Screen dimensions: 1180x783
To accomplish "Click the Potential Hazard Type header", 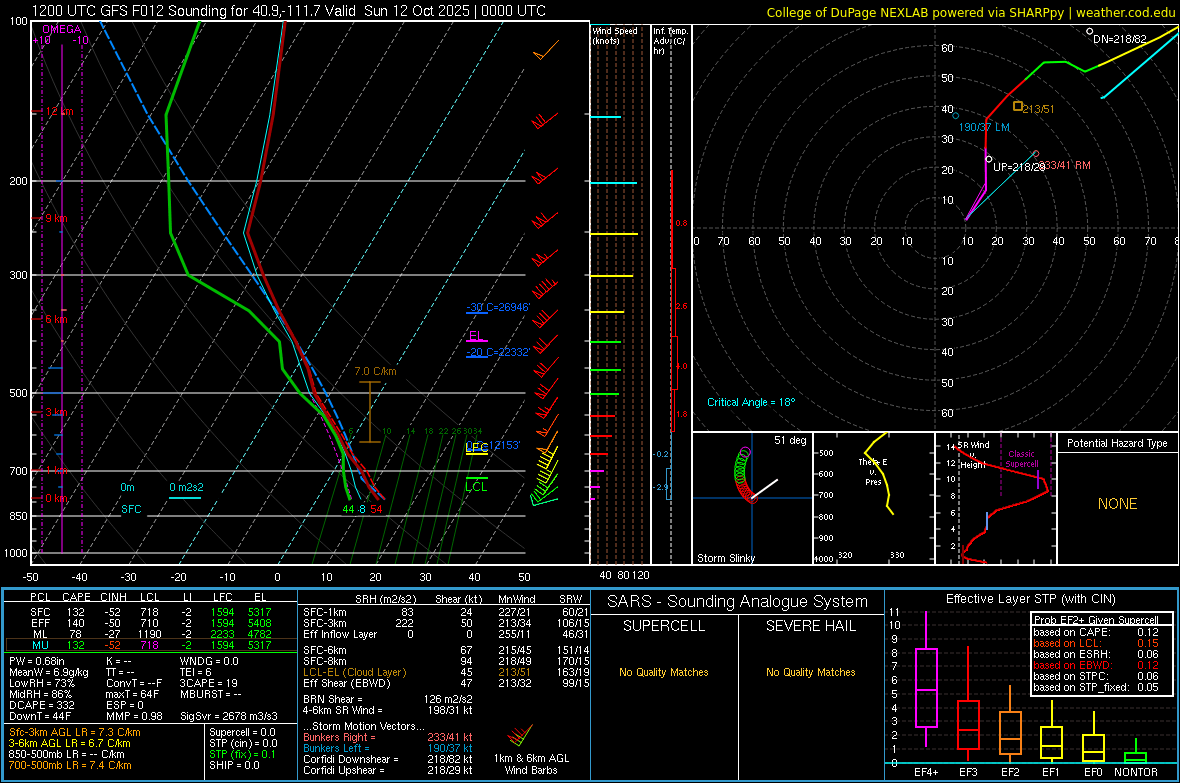I will coord(1118,443).
